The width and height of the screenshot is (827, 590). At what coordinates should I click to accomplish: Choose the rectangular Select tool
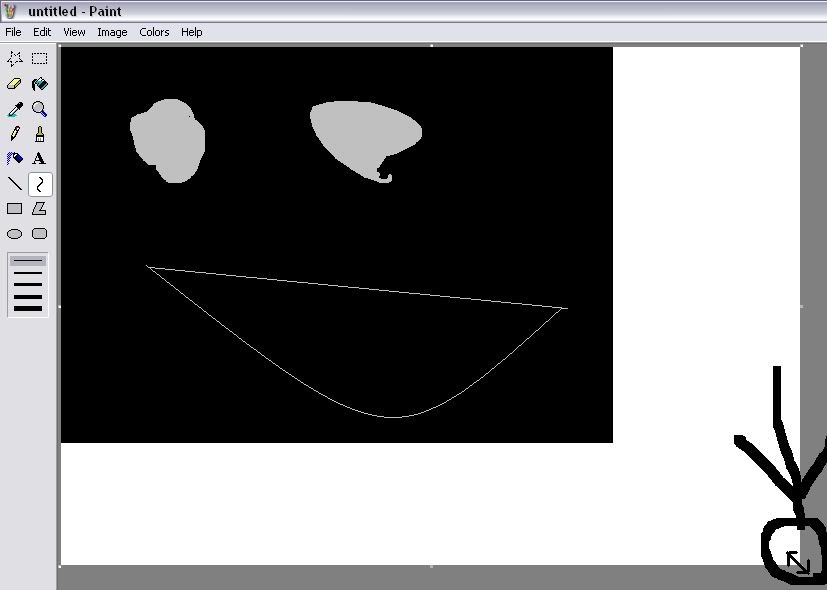pyautogui.click(x=40, y=59)
